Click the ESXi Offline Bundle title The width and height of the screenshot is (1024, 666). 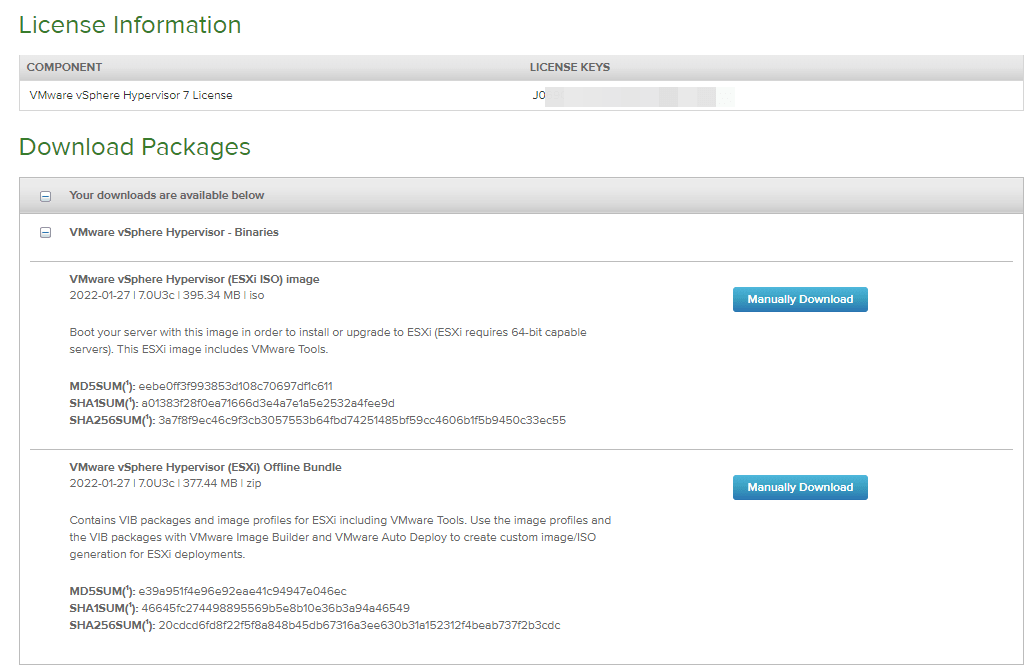coord(205,467)
